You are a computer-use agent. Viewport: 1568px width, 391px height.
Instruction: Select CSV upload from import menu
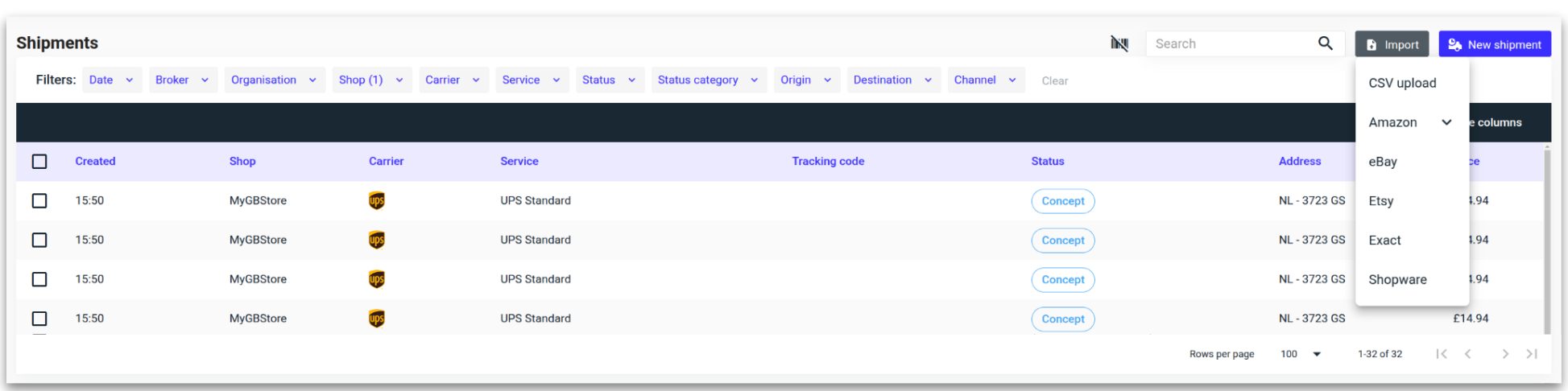[1402, 83]
